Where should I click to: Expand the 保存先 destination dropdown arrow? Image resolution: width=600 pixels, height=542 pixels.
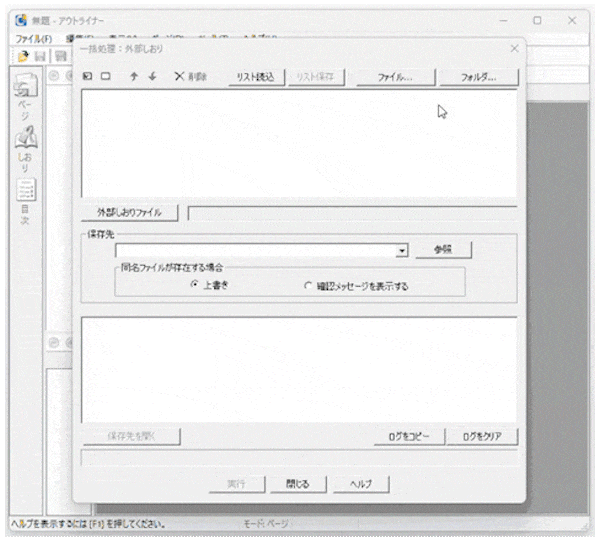(x=402, y=251)
